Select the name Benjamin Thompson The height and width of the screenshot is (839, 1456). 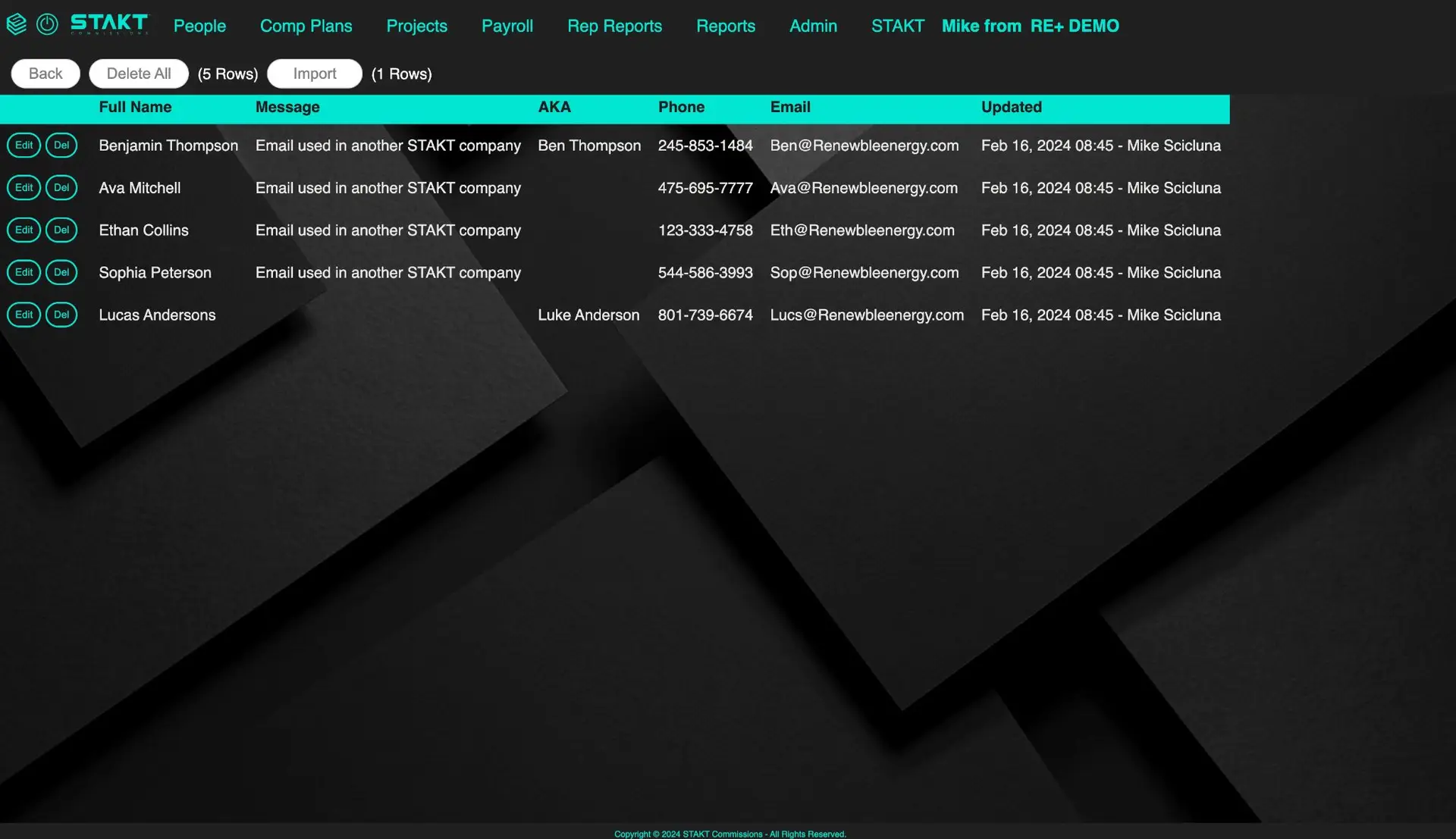click(x=168, y=146)
